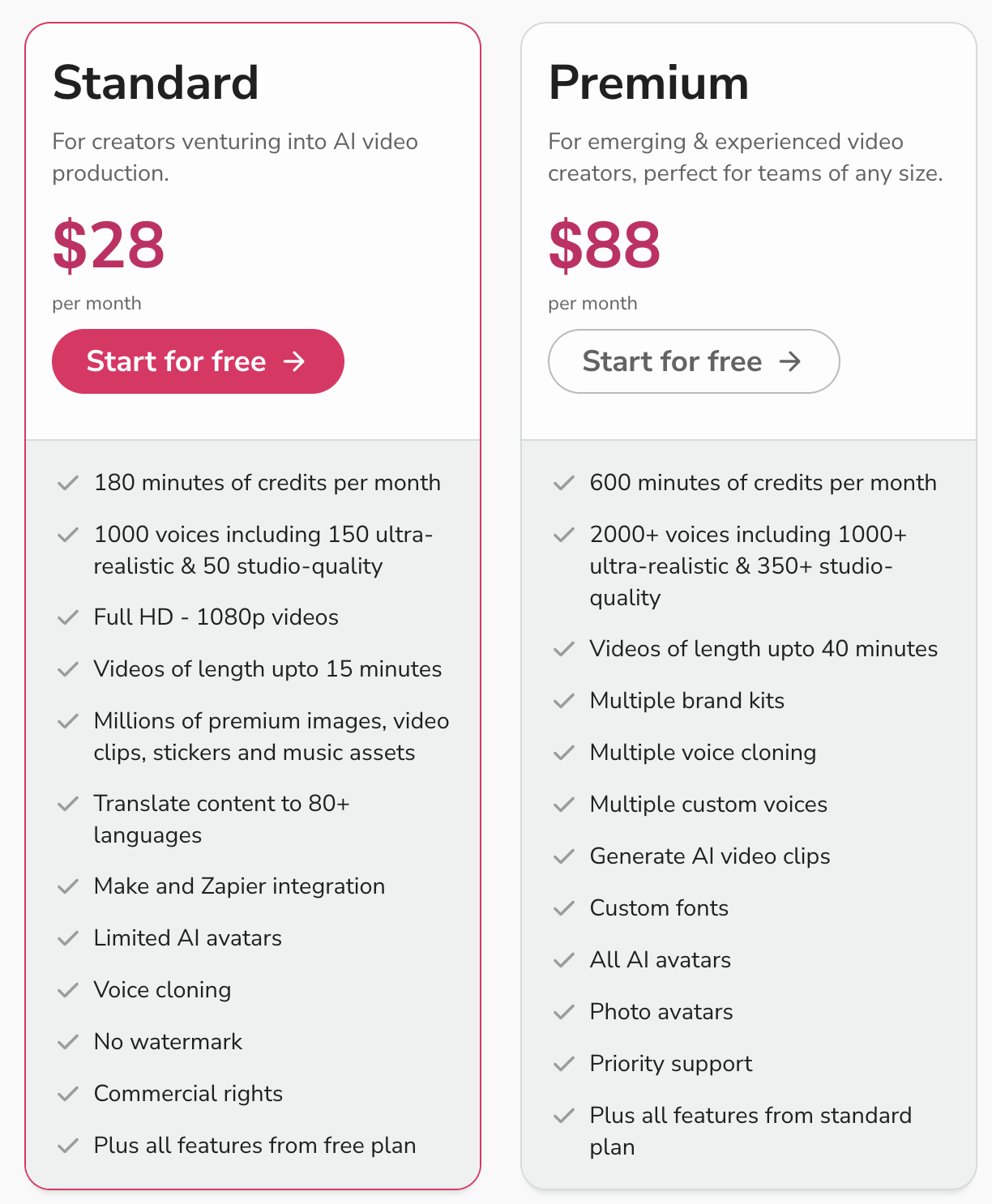Click checkmark next to Commercial rights

(x=68, y=1095)
